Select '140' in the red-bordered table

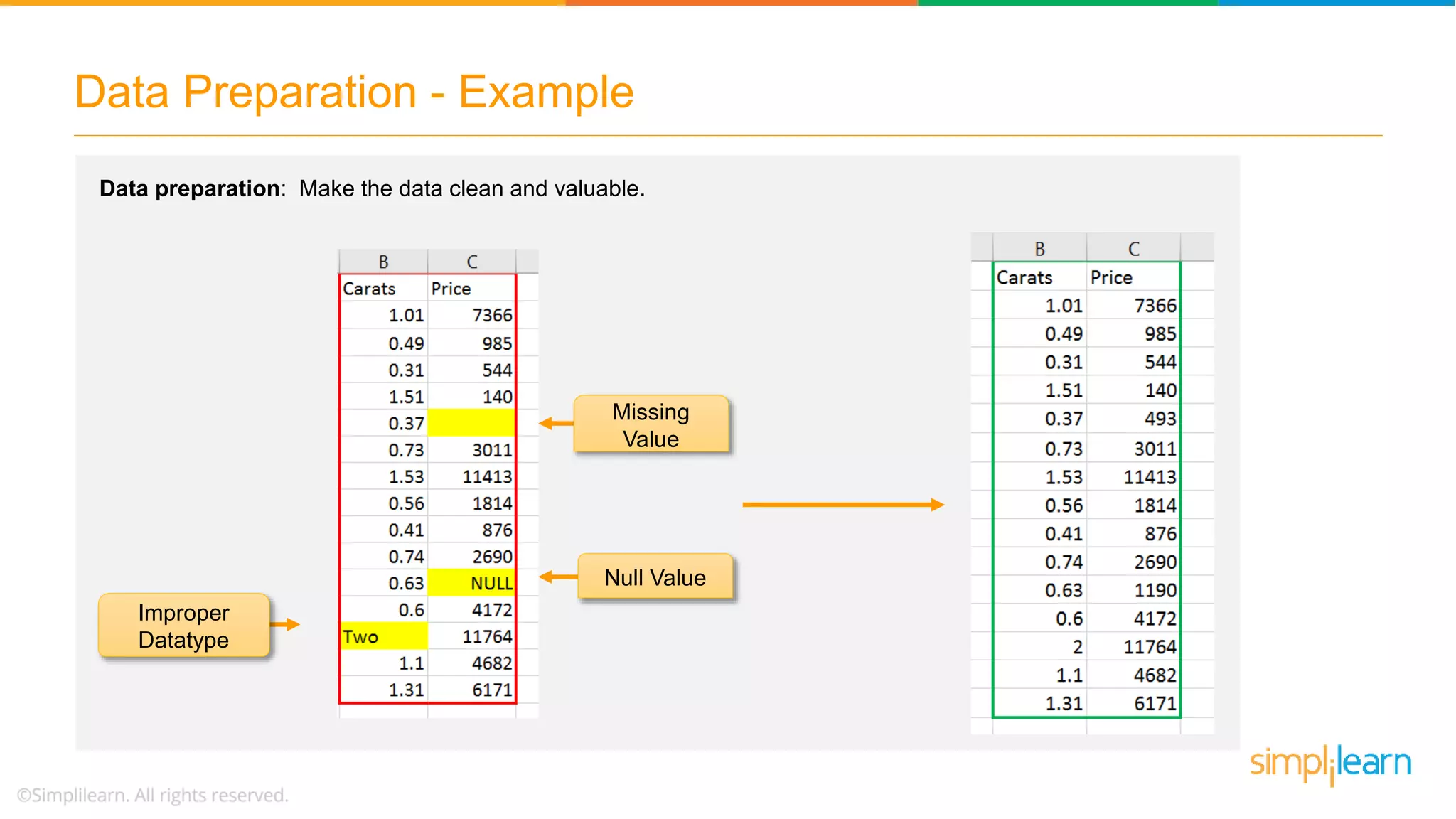[x=471, y=397]
